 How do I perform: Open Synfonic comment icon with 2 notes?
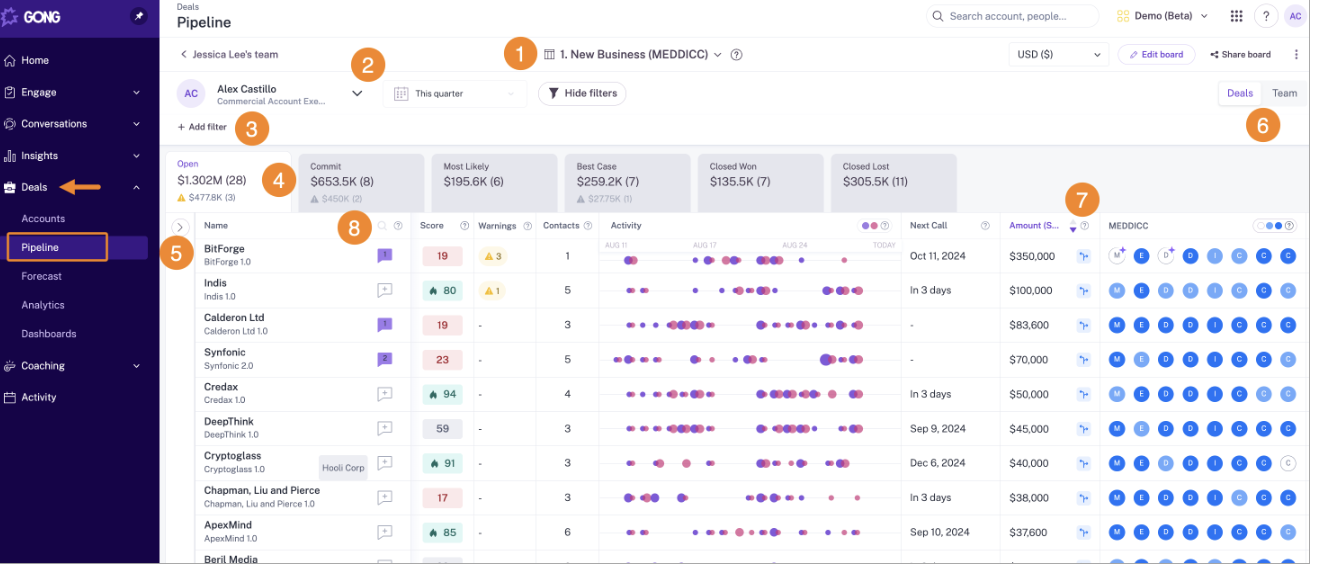tap(384, 359)
